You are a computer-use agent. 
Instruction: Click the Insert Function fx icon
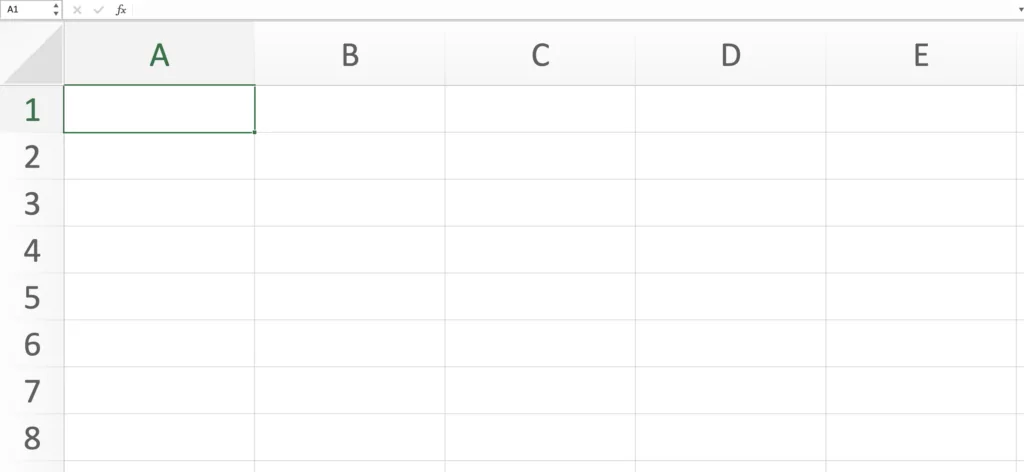coord(121,9)
